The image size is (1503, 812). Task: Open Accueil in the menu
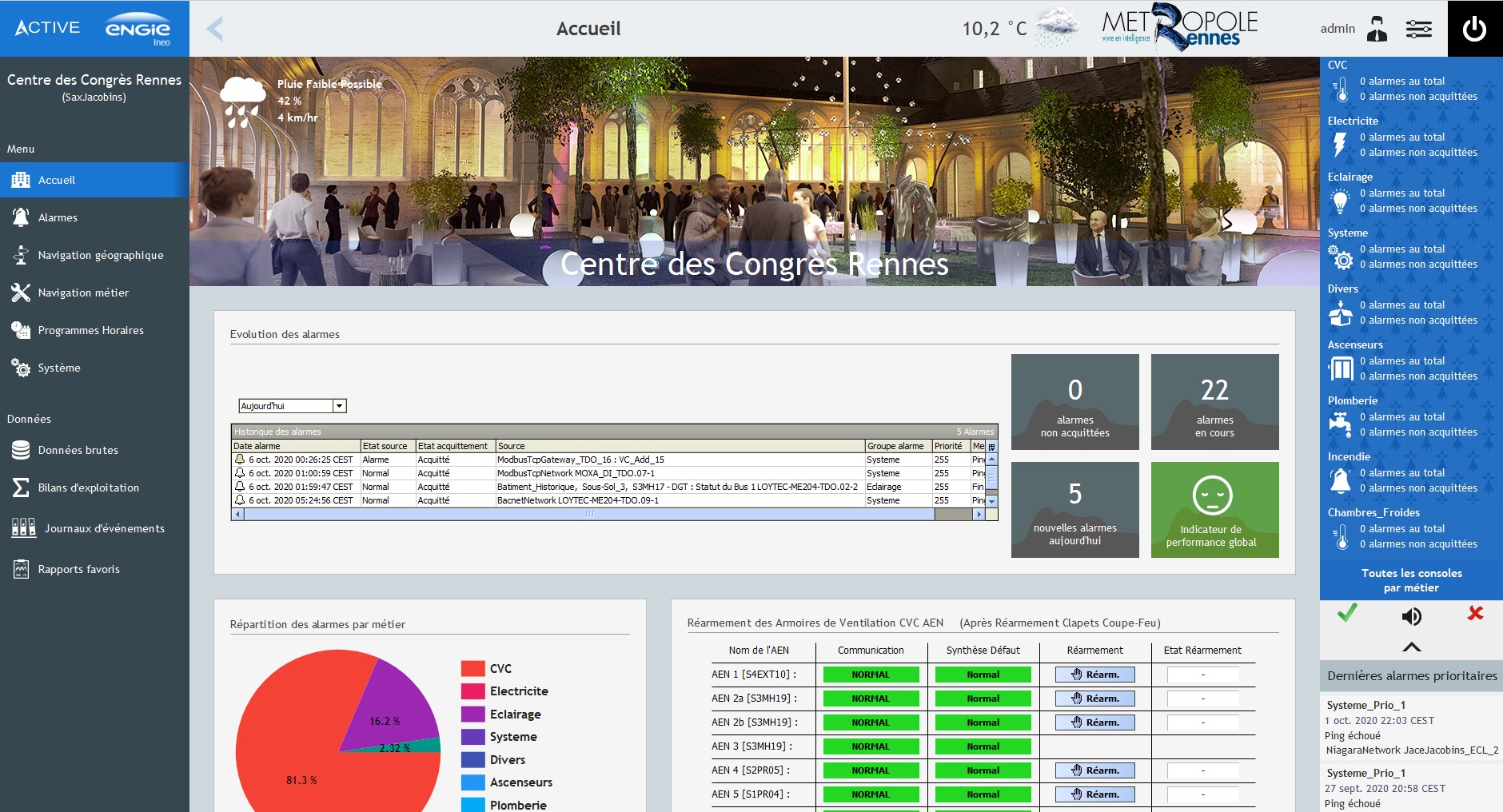94,180
